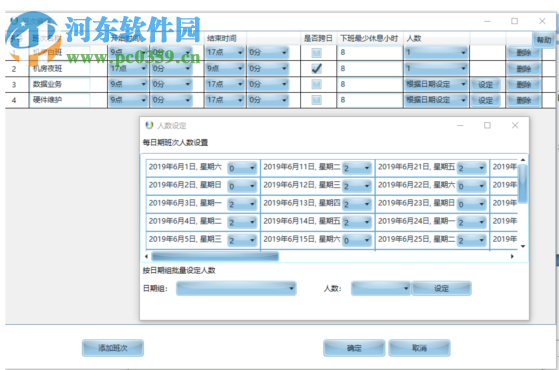
Task: Tick the cross-day checkbox in row 1
Action: 317,53
